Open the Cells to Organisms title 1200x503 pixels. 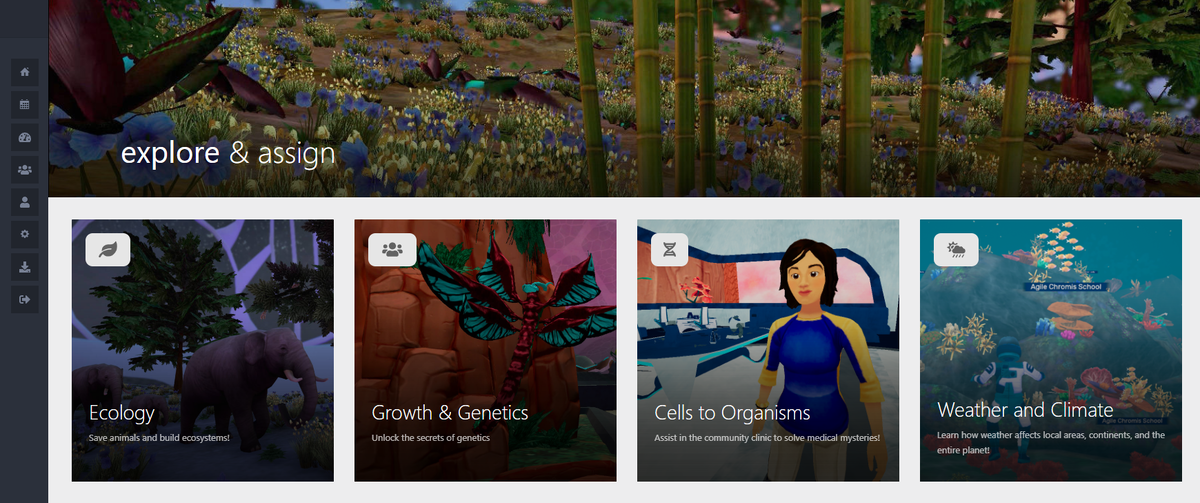coord(733,412)
